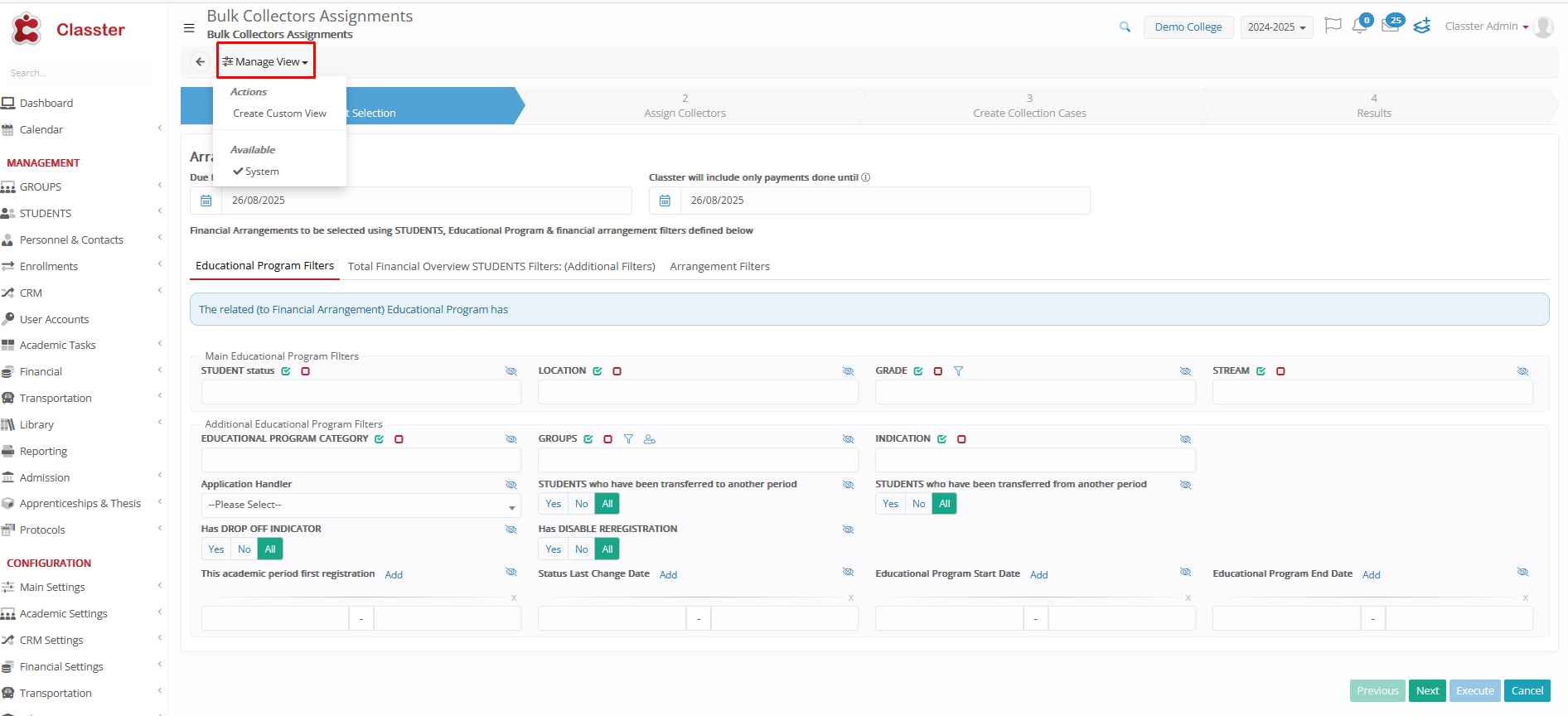The image size is (1568, 716).
Task: Click Add link for Educational Program Start Date
Action: [x=1038, y=575]
